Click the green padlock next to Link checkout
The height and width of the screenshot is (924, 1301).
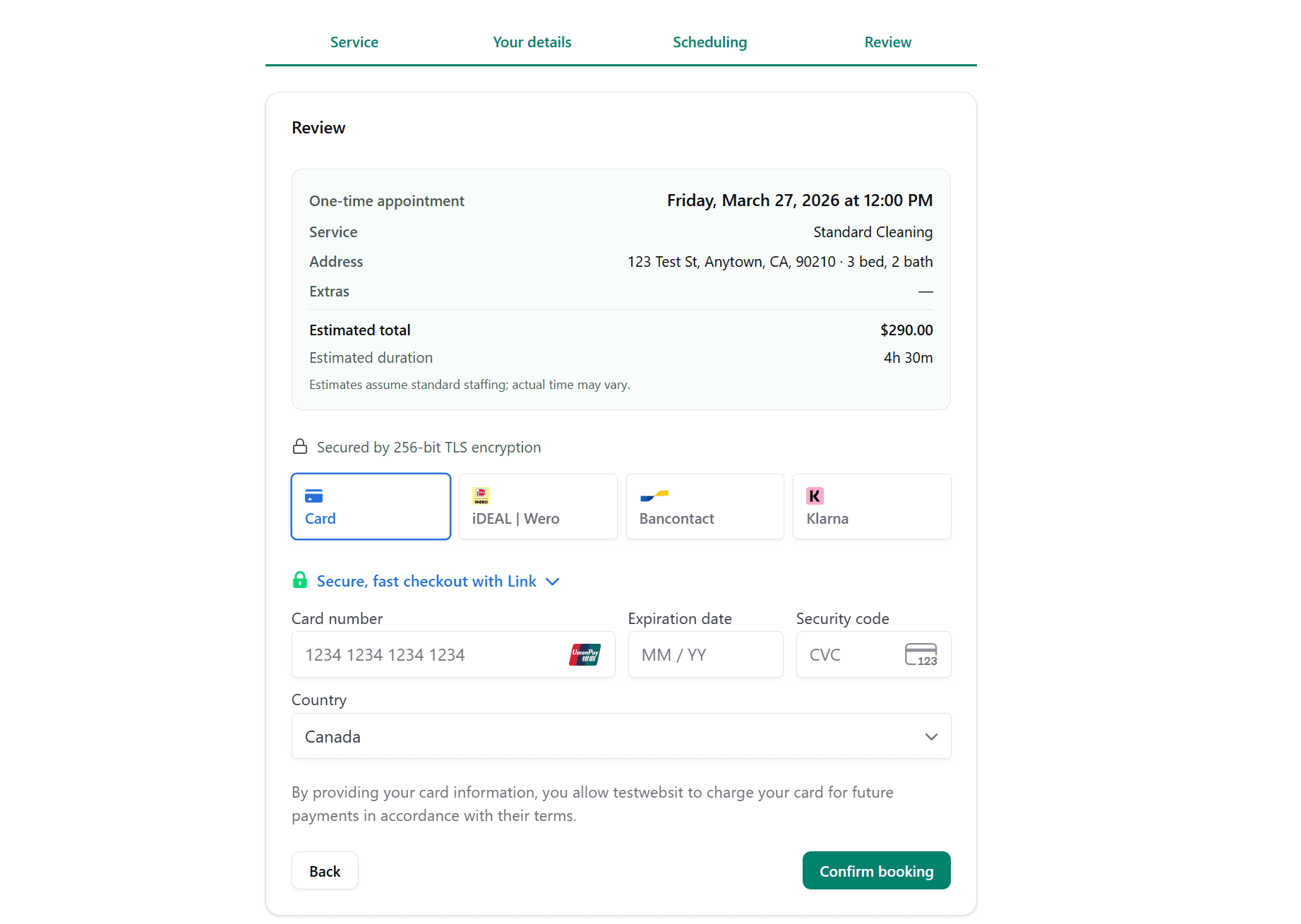(299, 580)
